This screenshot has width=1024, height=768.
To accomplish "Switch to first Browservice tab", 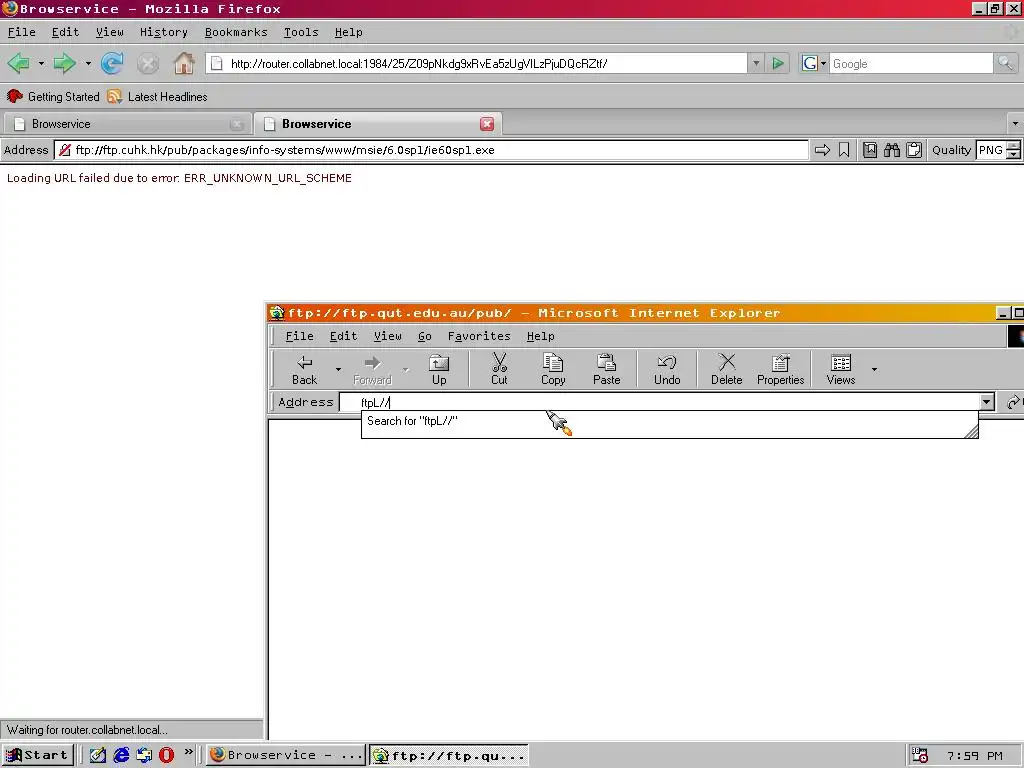I will [x=127, y=124].
